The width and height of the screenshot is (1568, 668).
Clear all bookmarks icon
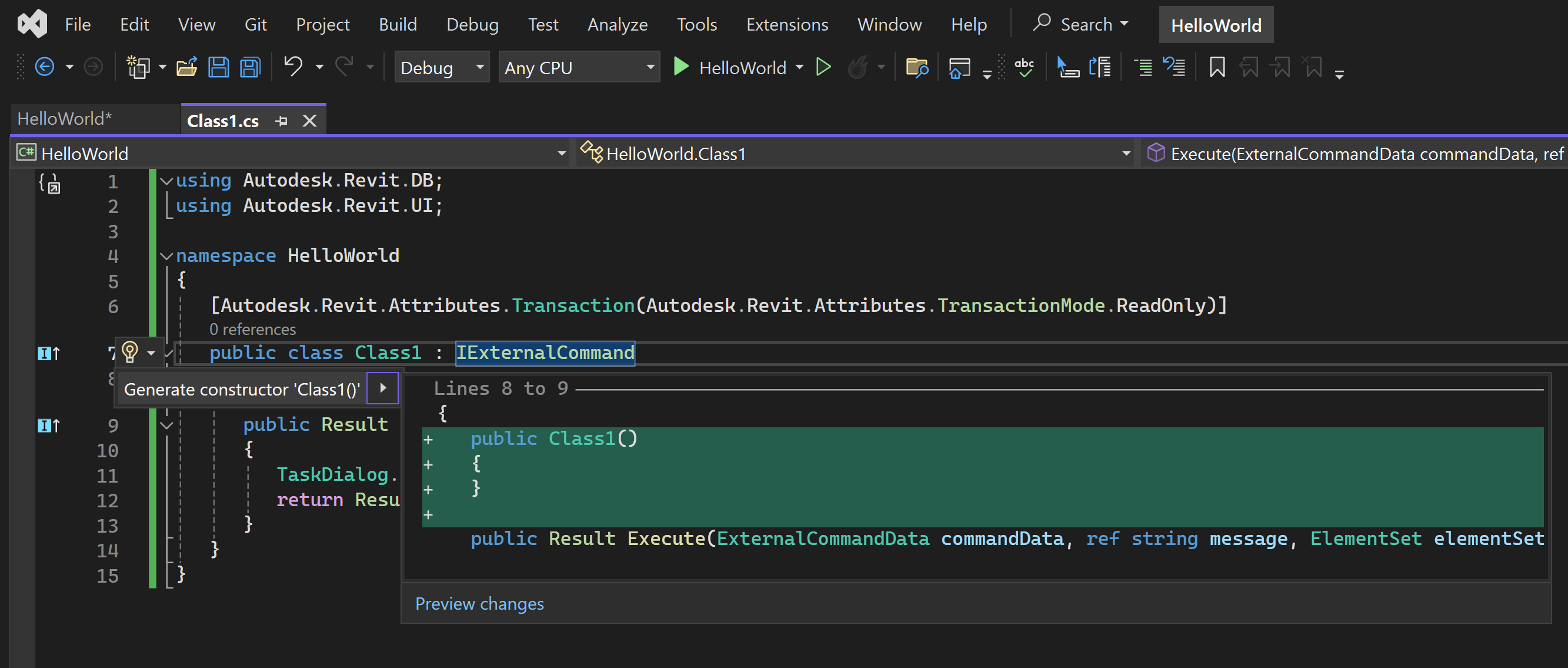tap(1312, 67)
